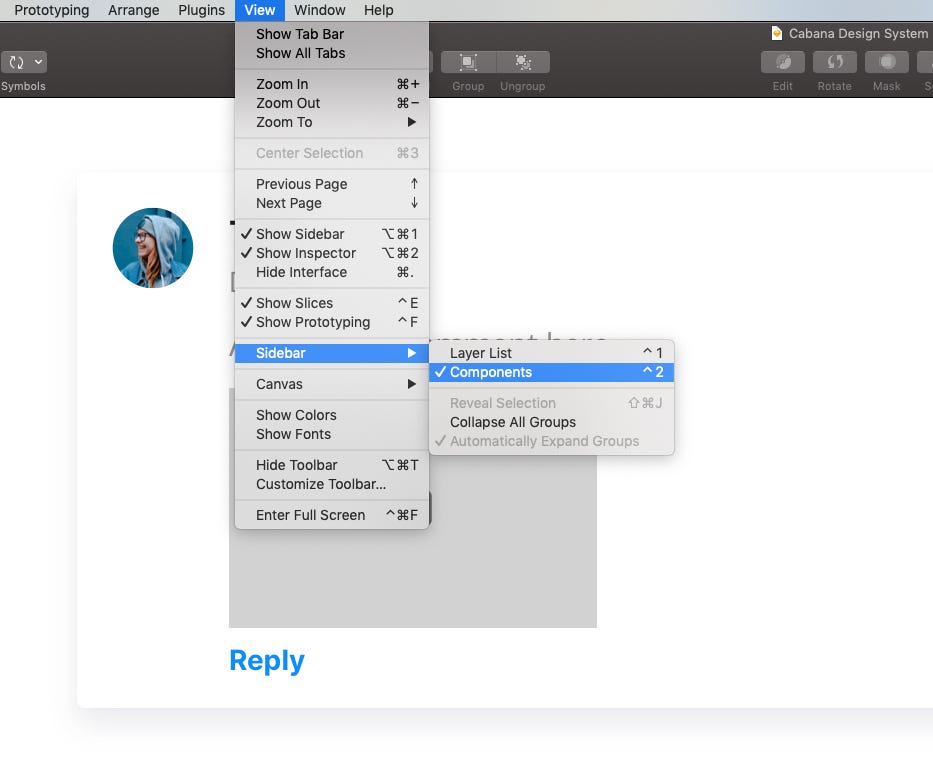This screenshot has height=766, width=933.
Task: Select the Rotate tool icon
Action: (835, 62)
